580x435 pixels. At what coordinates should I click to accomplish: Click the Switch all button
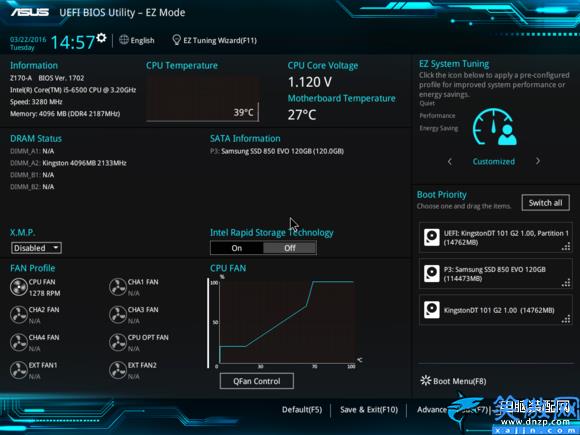click(x=546, y=203)
